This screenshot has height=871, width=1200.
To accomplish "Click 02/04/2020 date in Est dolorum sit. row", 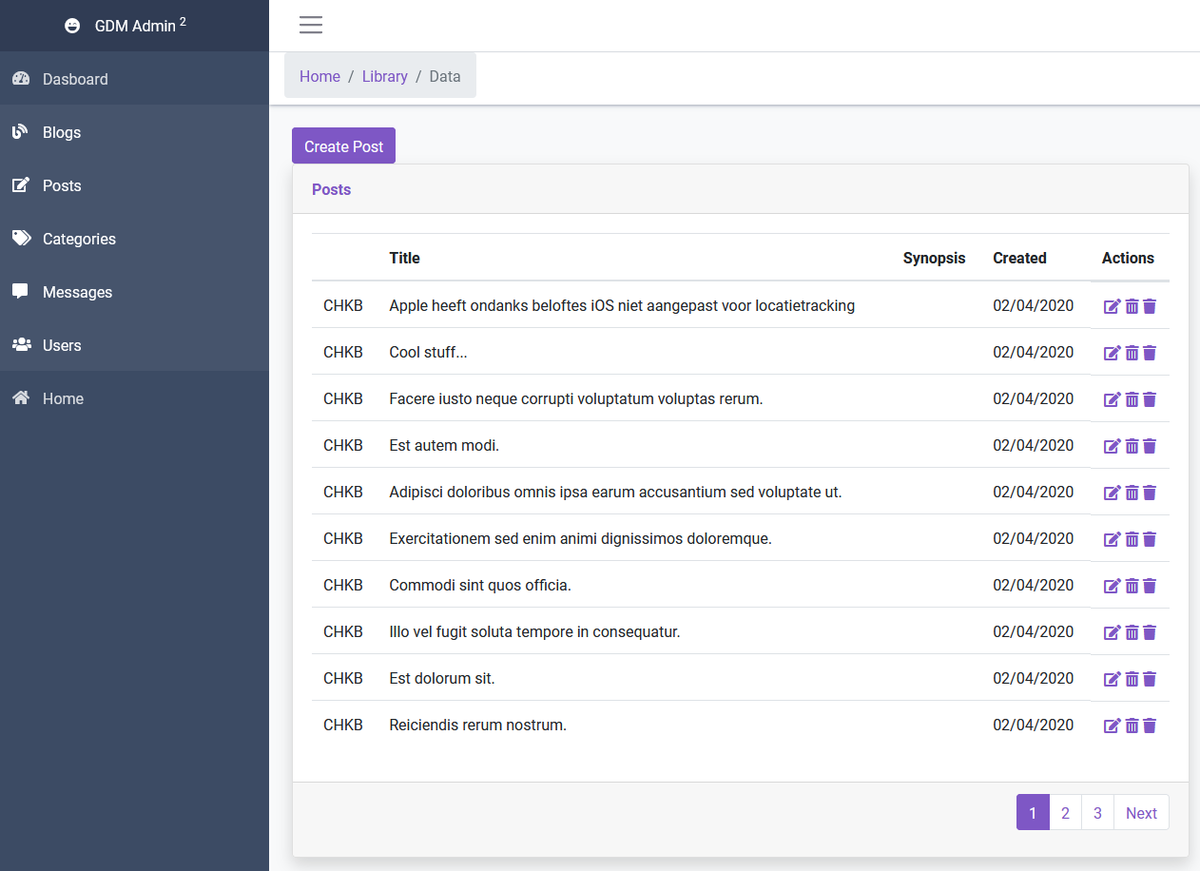I will click(1033, 678).
